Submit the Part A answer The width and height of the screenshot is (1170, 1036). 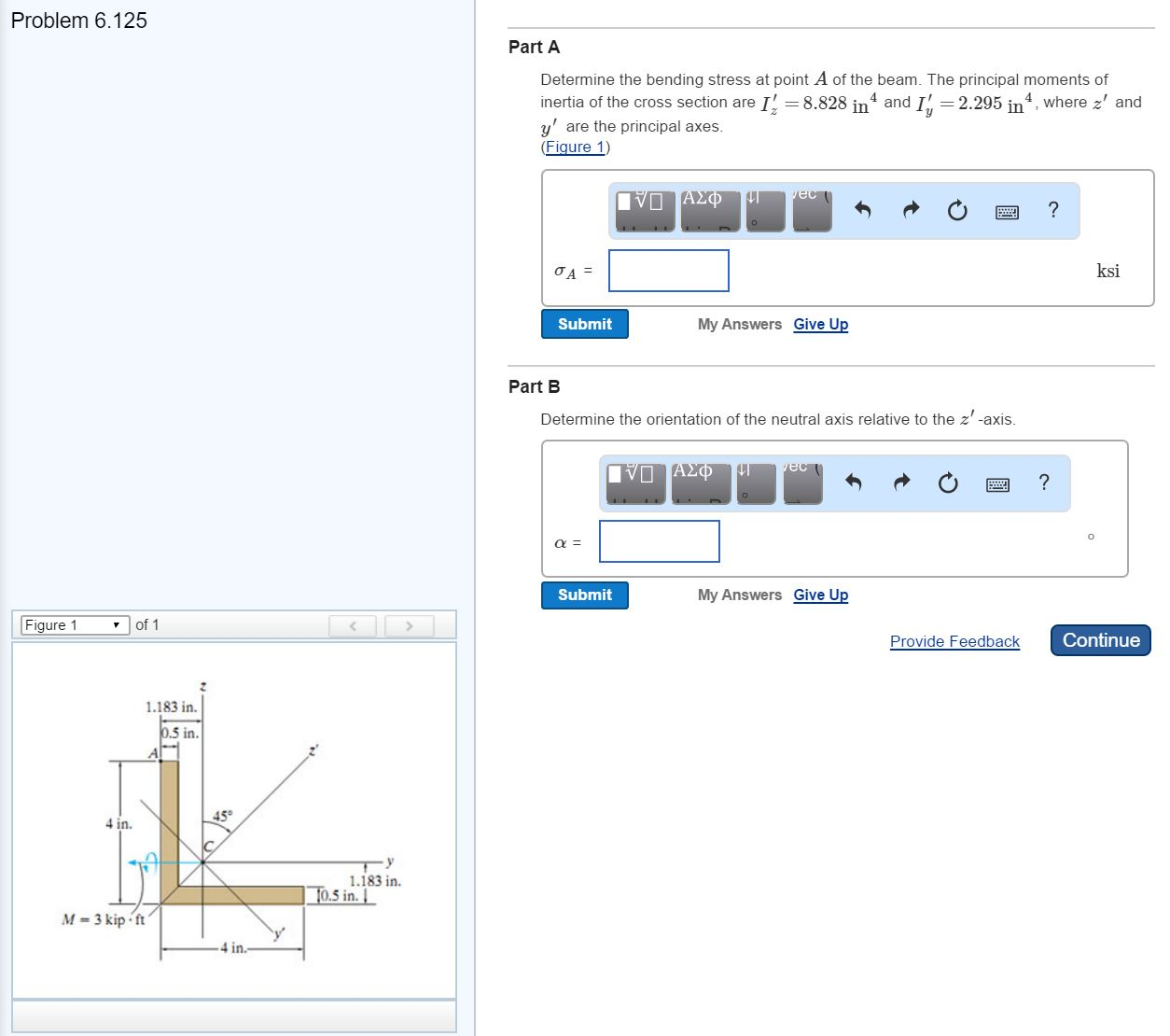coord(585,324)
